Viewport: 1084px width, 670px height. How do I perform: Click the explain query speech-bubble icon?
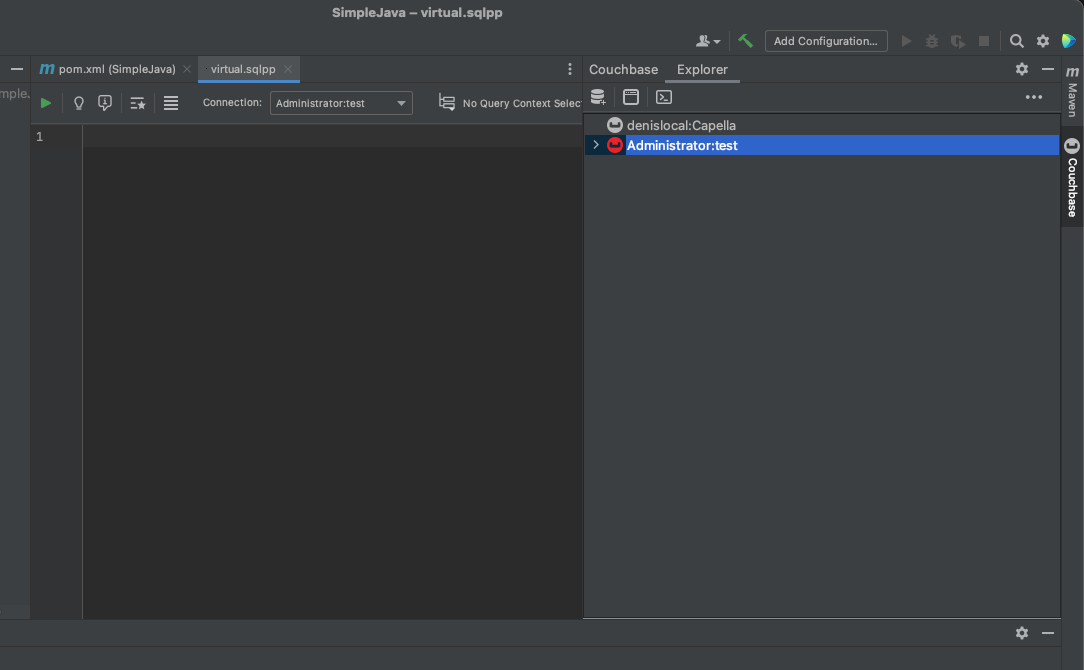click(104, 103)
